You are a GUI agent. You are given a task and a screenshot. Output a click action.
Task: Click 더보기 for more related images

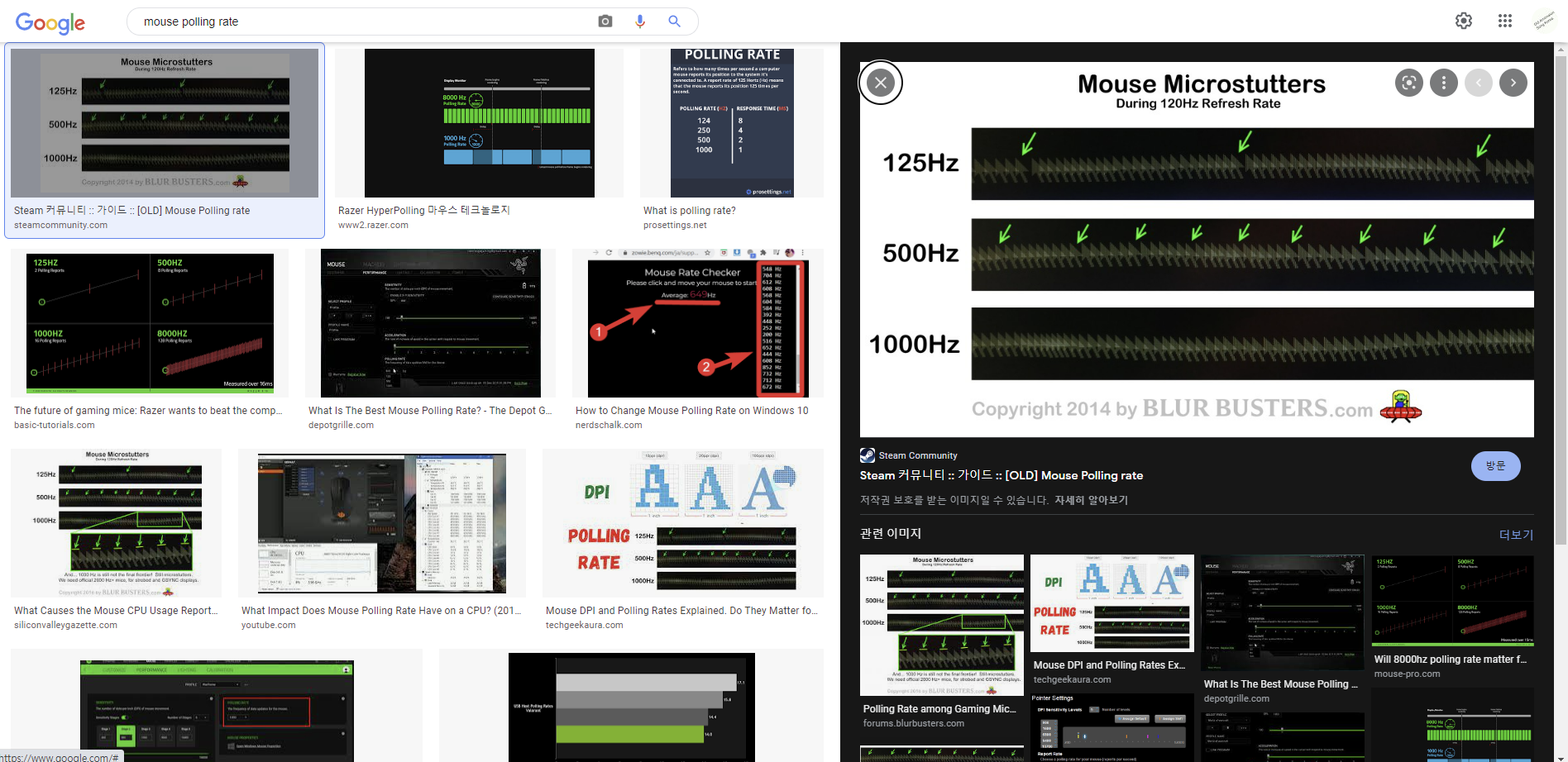pos(1517,535)
